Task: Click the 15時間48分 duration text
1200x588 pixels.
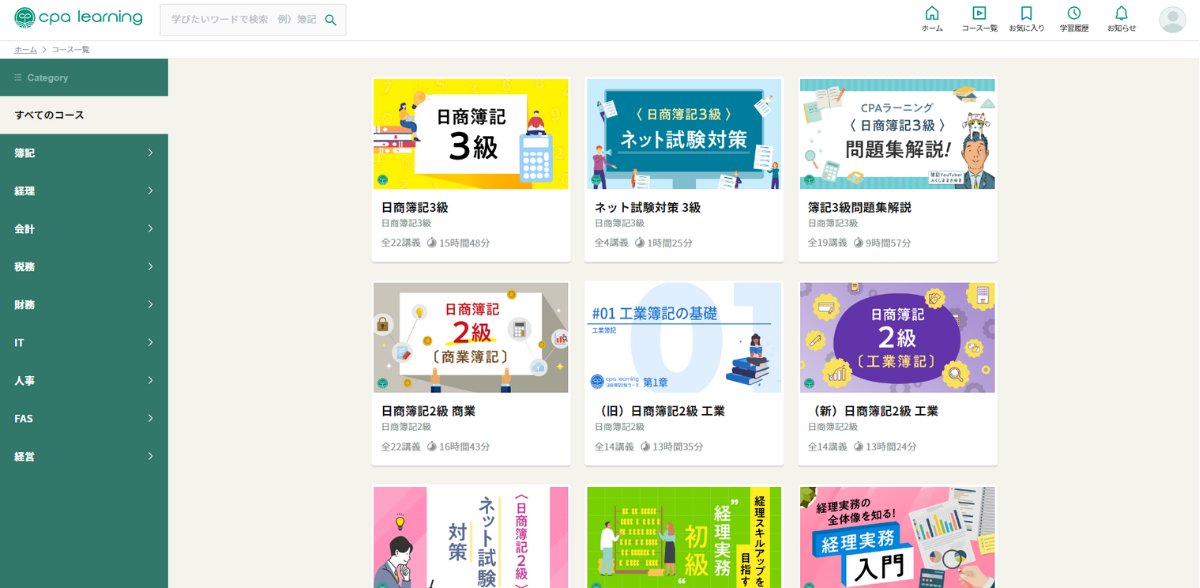Action: coord(465,243)
